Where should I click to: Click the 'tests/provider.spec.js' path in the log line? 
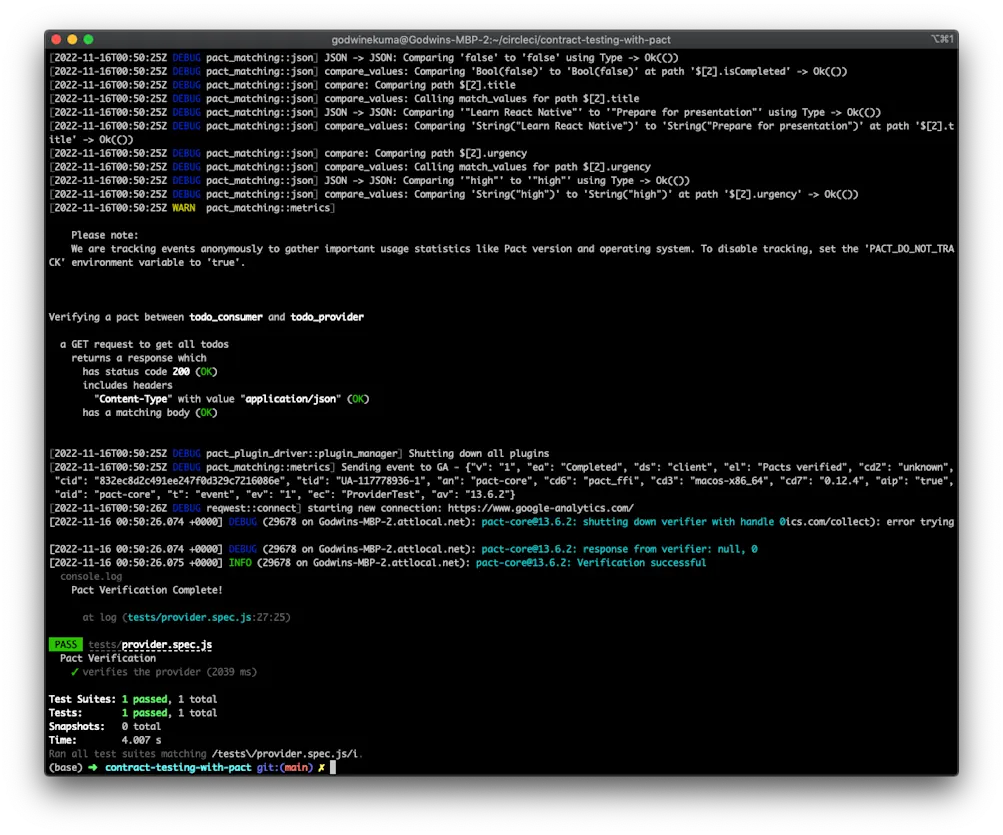[189, 617]
